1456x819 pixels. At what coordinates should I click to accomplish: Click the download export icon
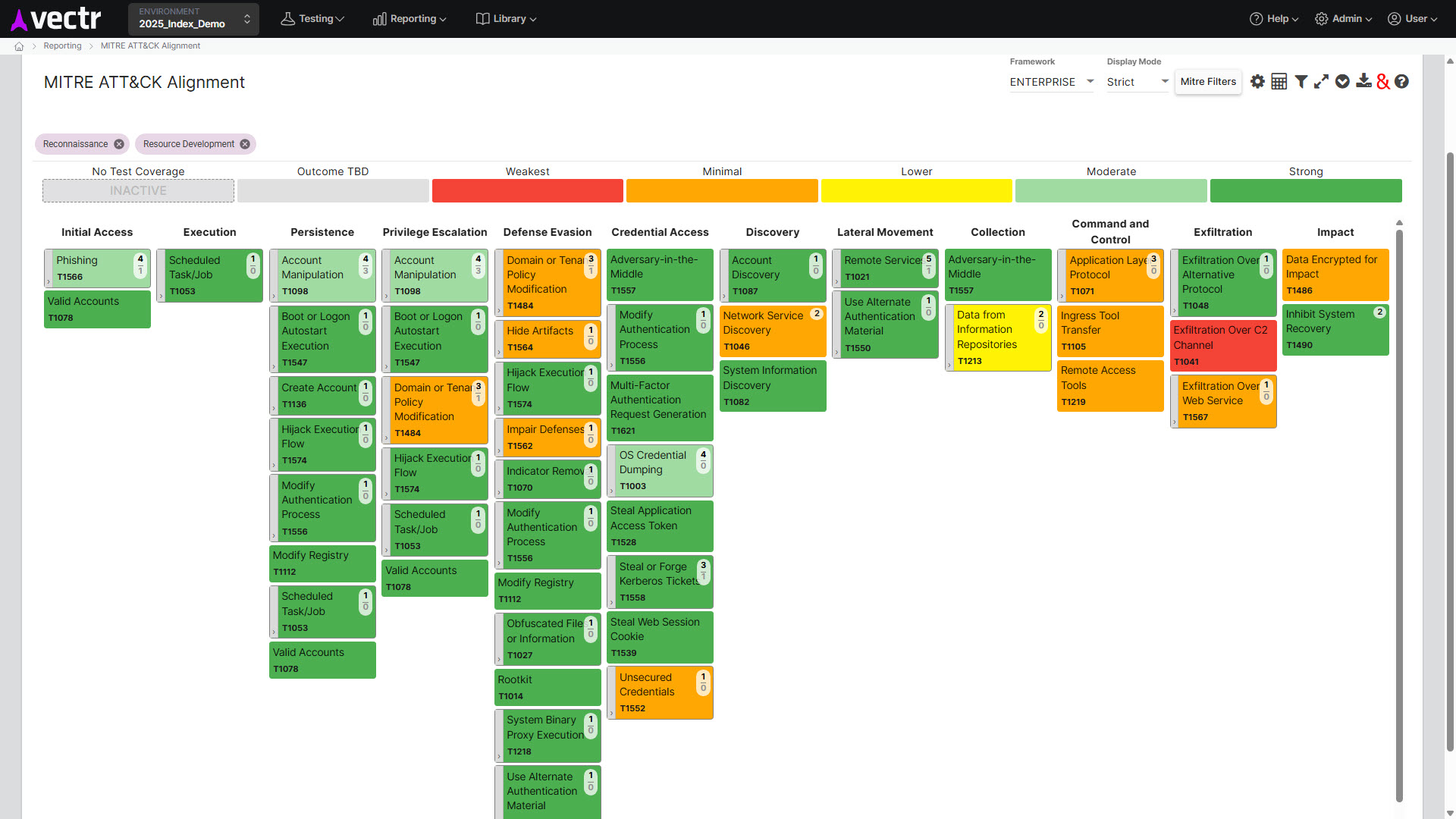[1363, 81]
